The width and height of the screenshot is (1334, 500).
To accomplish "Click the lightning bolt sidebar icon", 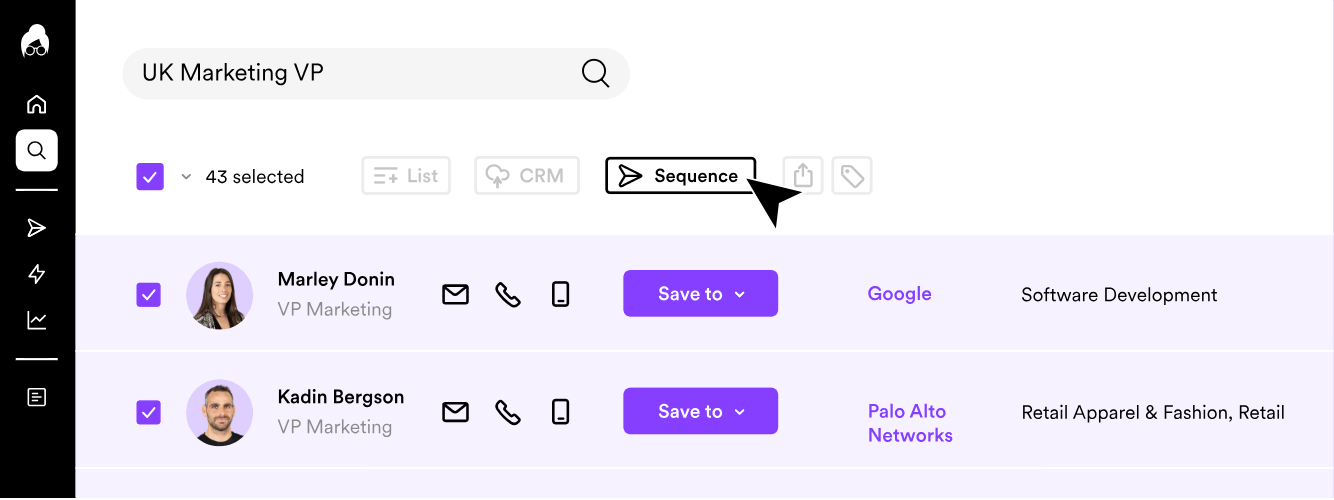I will [x=37, y=274].
